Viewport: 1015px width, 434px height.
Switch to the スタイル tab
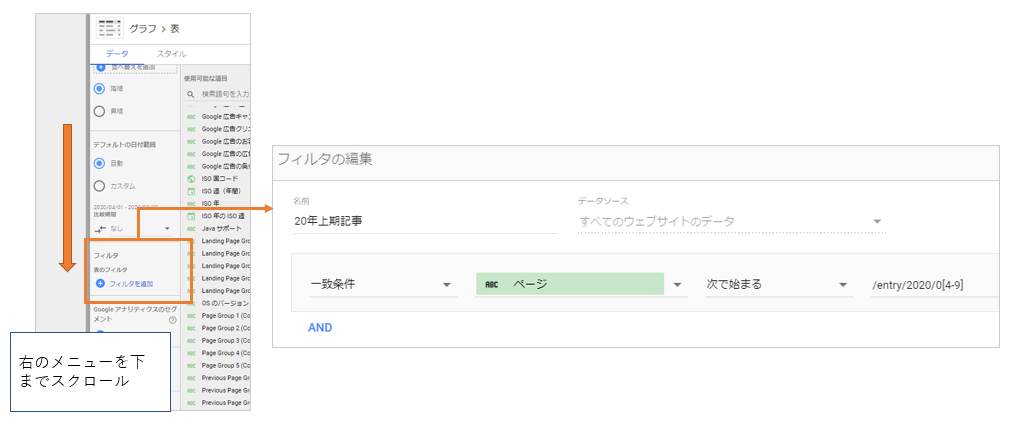click(x=171, y=53)
